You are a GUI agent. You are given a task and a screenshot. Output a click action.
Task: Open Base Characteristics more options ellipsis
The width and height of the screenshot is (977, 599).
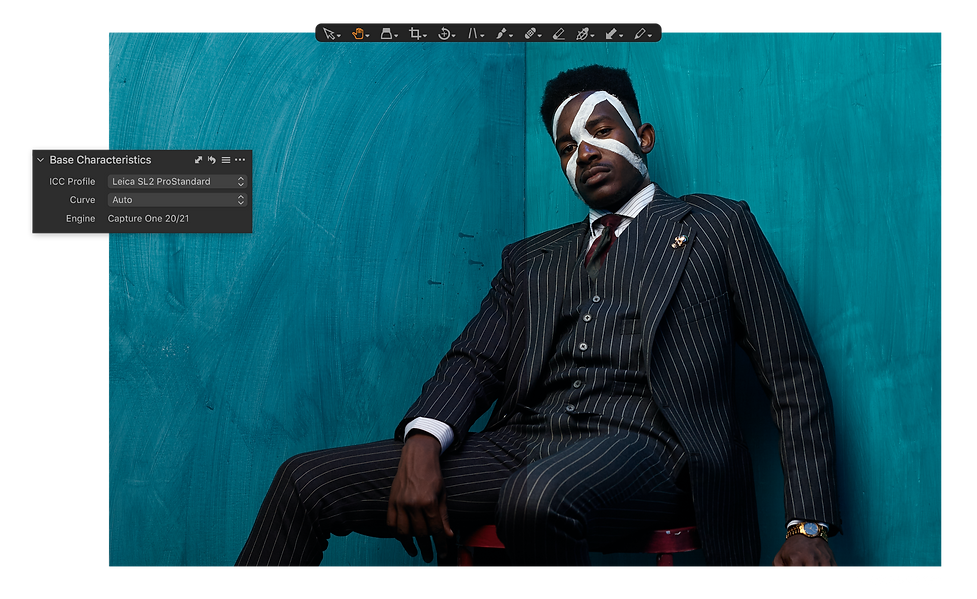click(240, 160)
